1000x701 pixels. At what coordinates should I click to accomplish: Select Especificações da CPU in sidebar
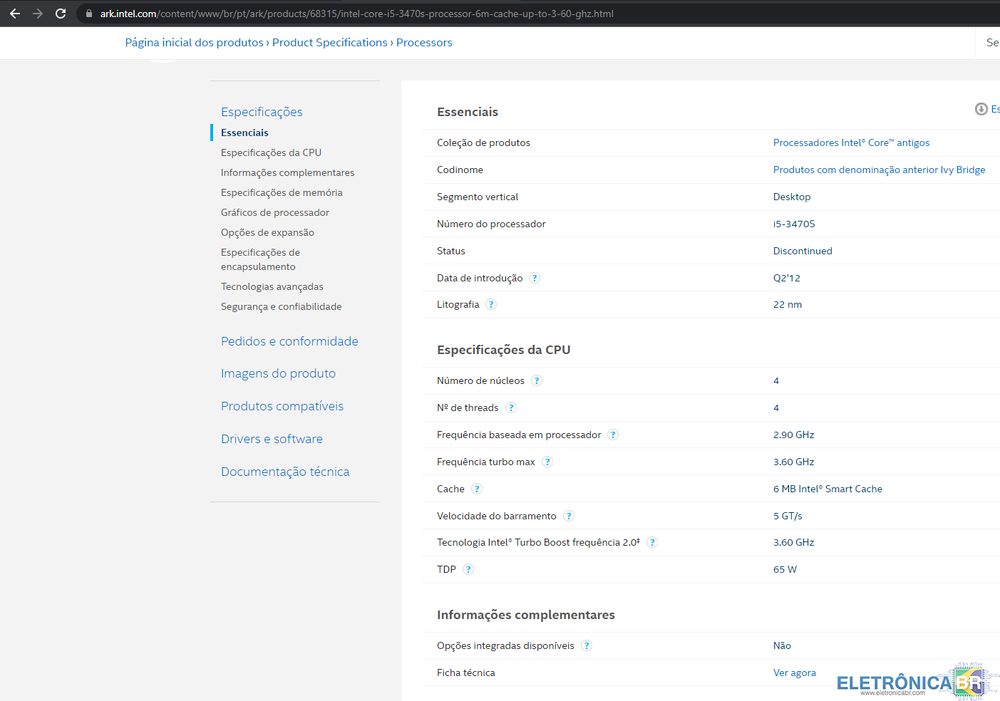(271, 153)
